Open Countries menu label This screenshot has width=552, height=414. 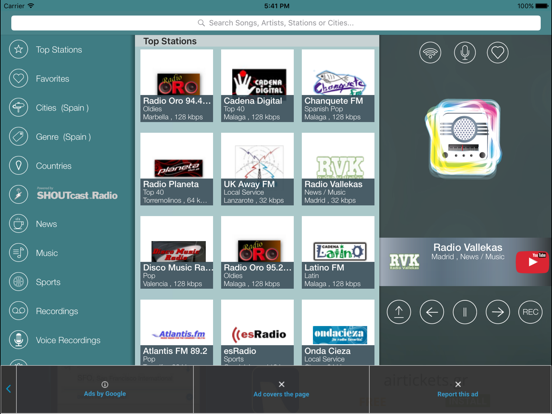pos(54,166)
